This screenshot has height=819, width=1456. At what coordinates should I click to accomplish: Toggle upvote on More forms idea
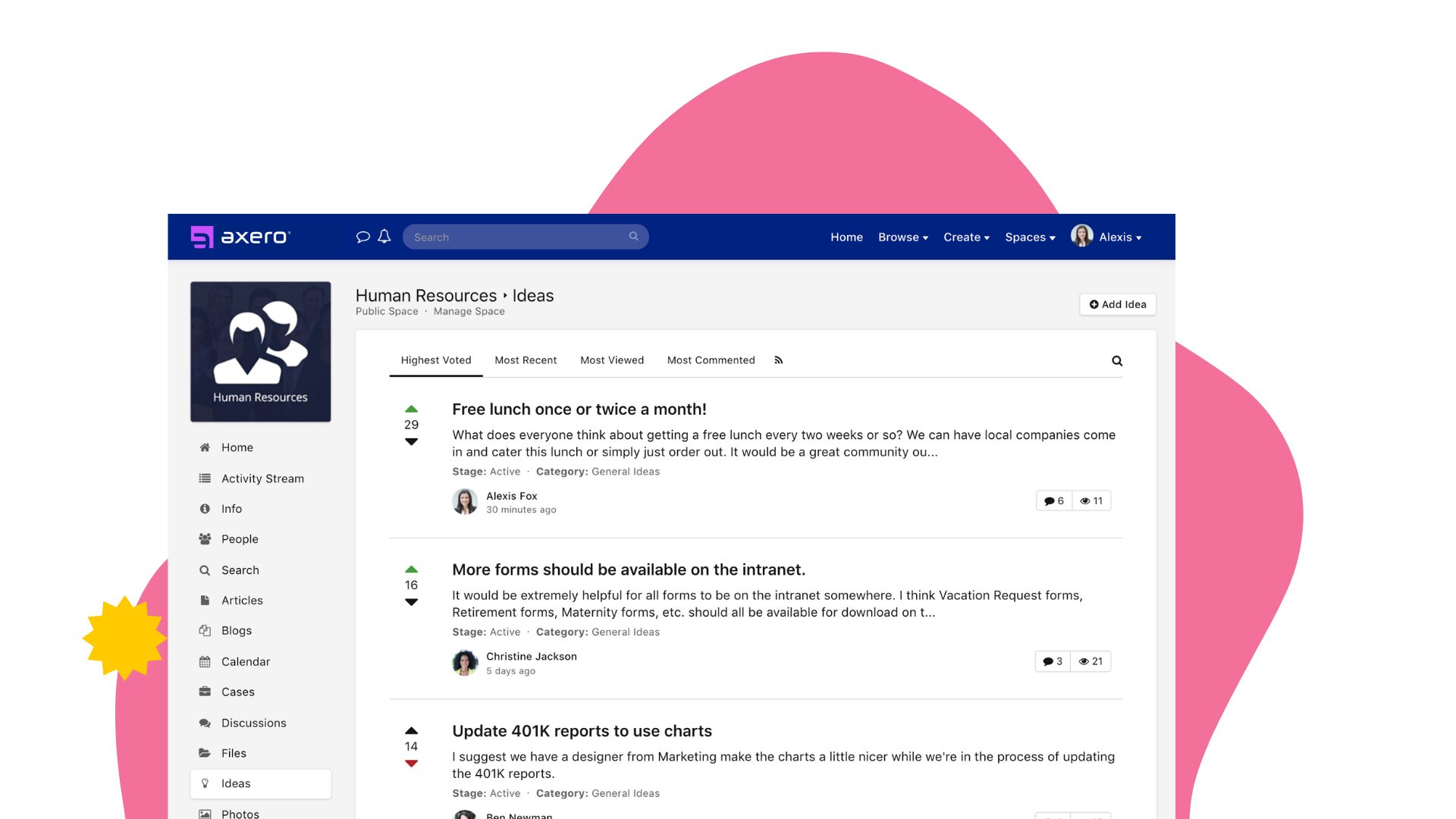(411, 568)
